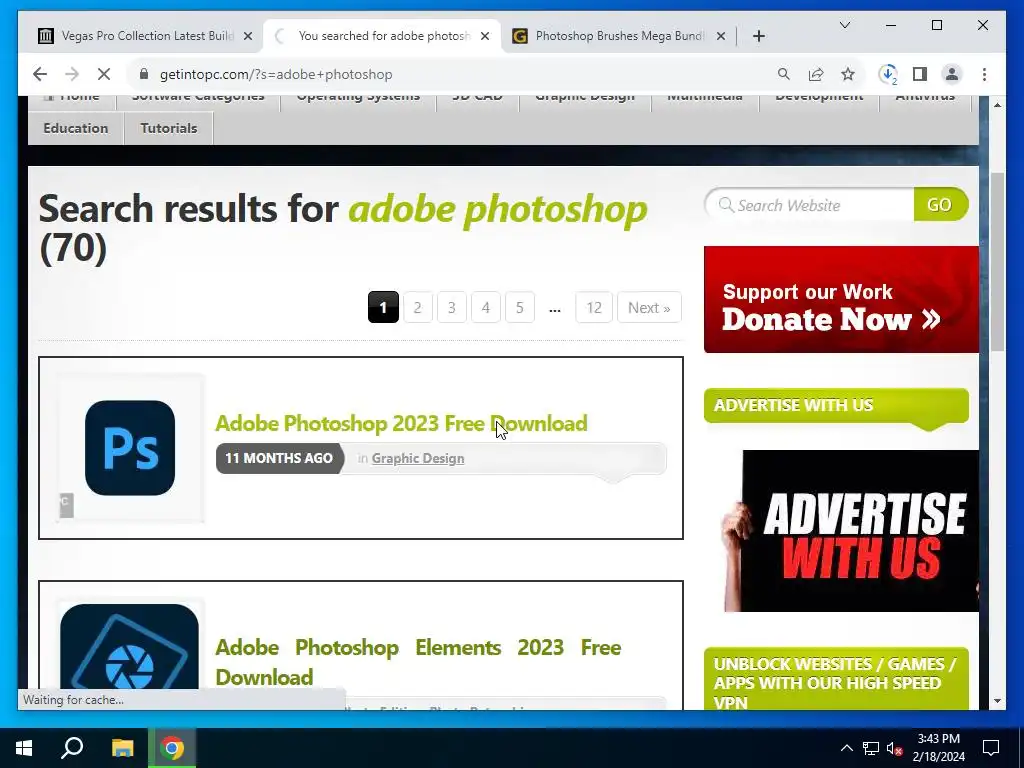Open the Windows notification center
Image resolution: width=1024 pixels, height=768 pixels.
991,748
